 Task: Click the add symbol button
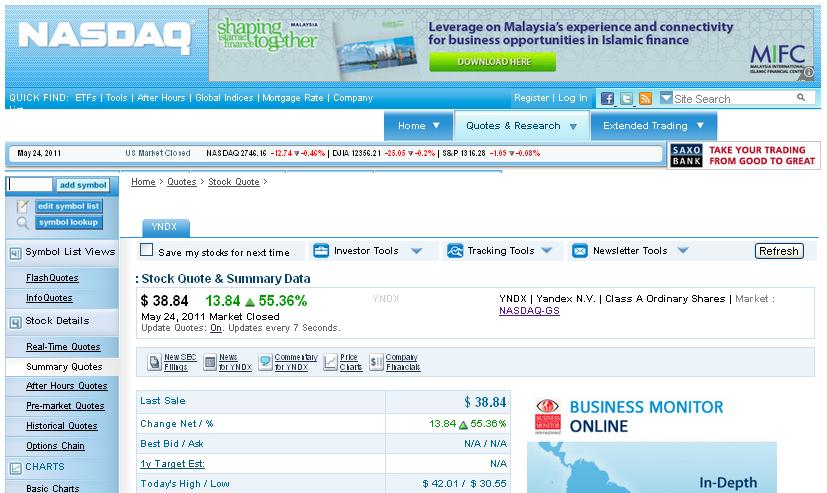(83, 185)
